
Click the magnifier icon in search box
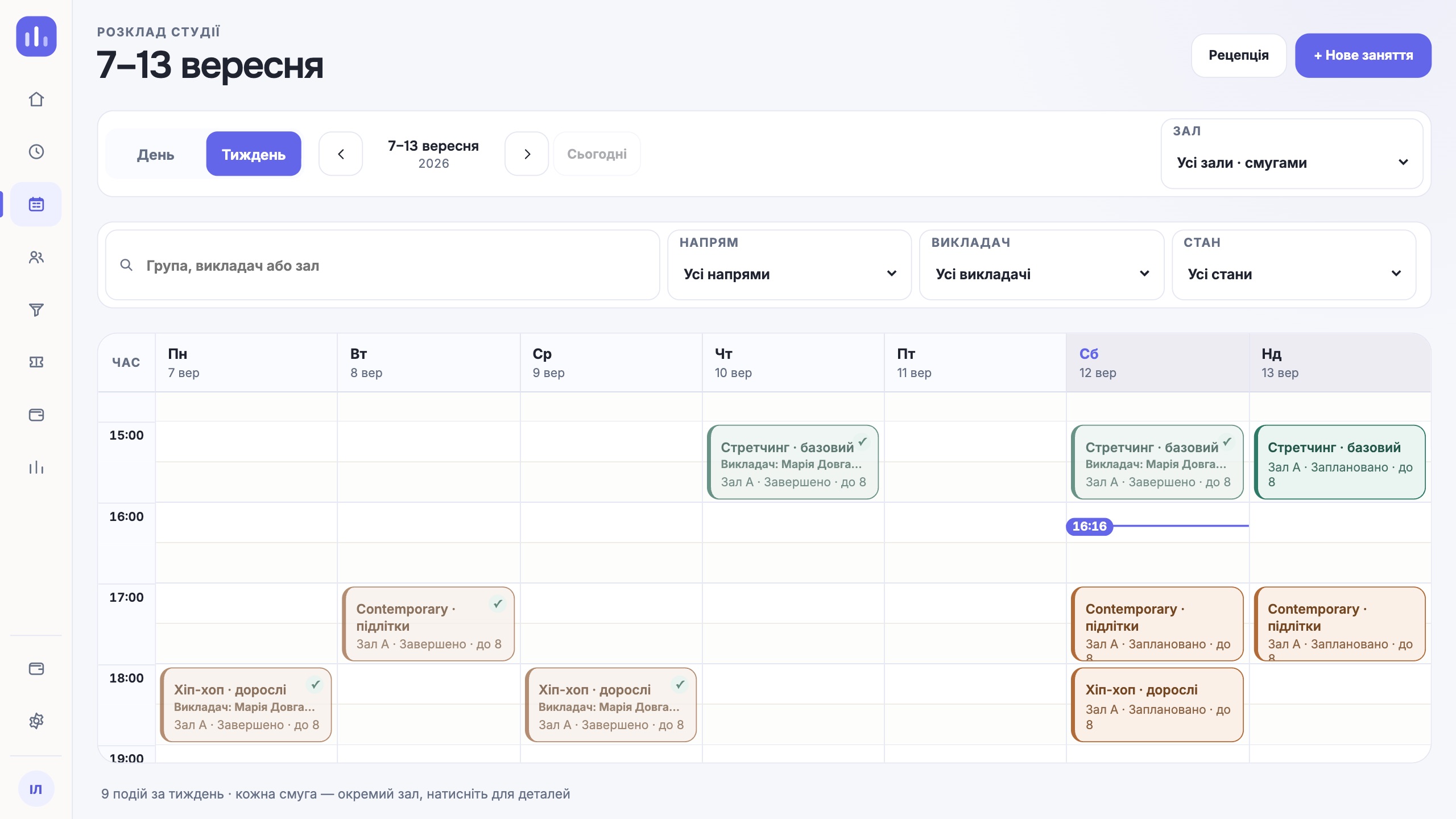point(126,265)
